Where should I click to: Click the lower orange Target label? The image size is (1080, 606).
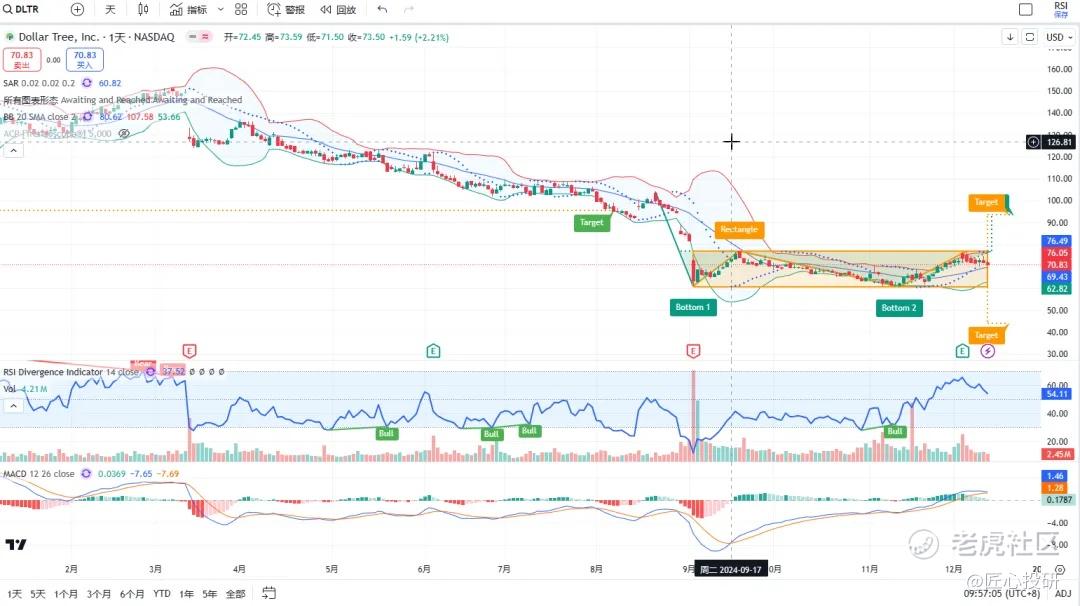point(986,335)
